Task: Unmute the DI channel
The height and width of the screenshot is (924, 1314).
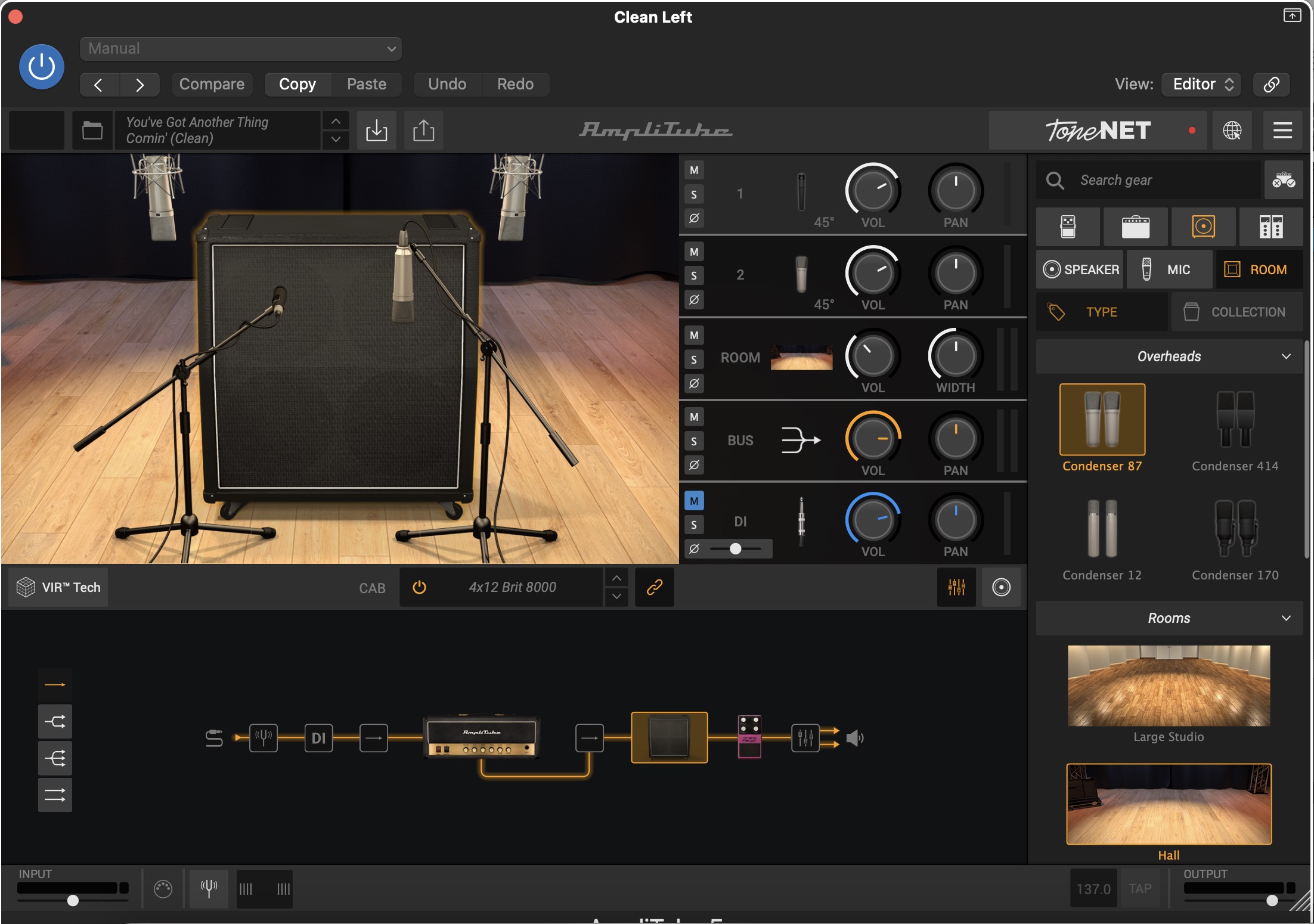Action: (693, 501)
